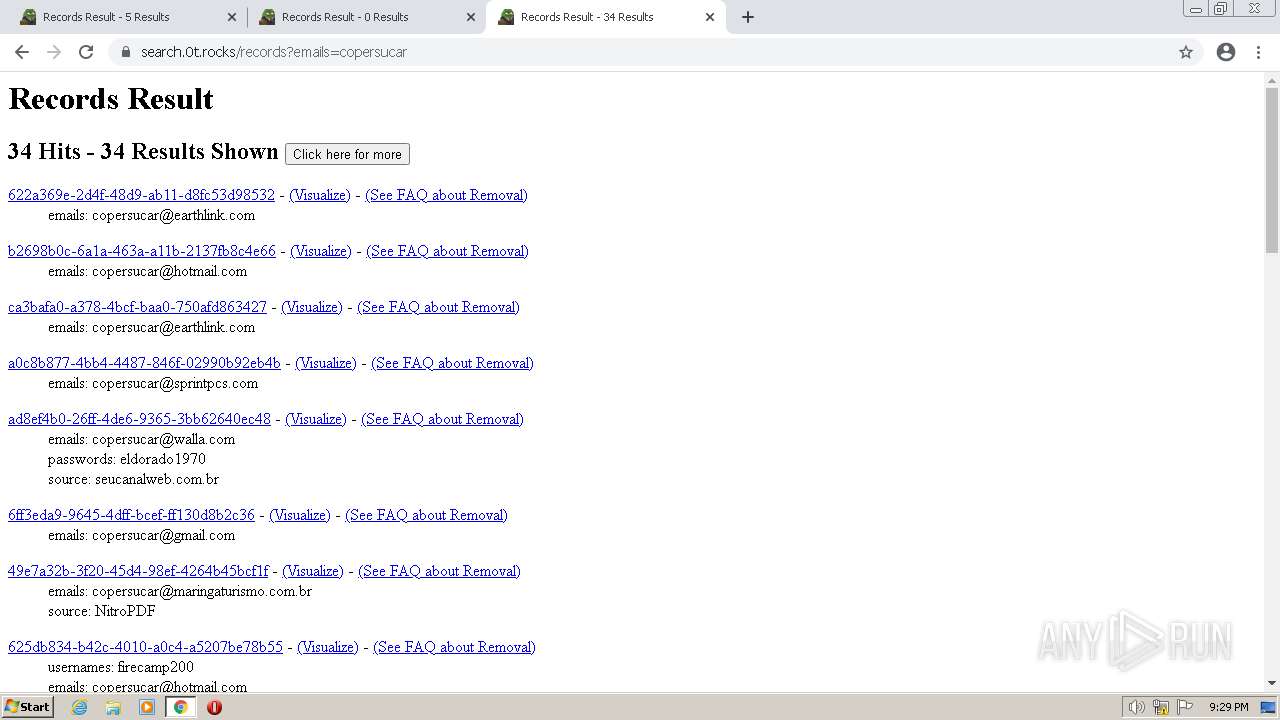Select the 'Records Result - 34 Results' tab
Image resolution: width=1280 pixels, height=720 pixels.
[606, 17]
